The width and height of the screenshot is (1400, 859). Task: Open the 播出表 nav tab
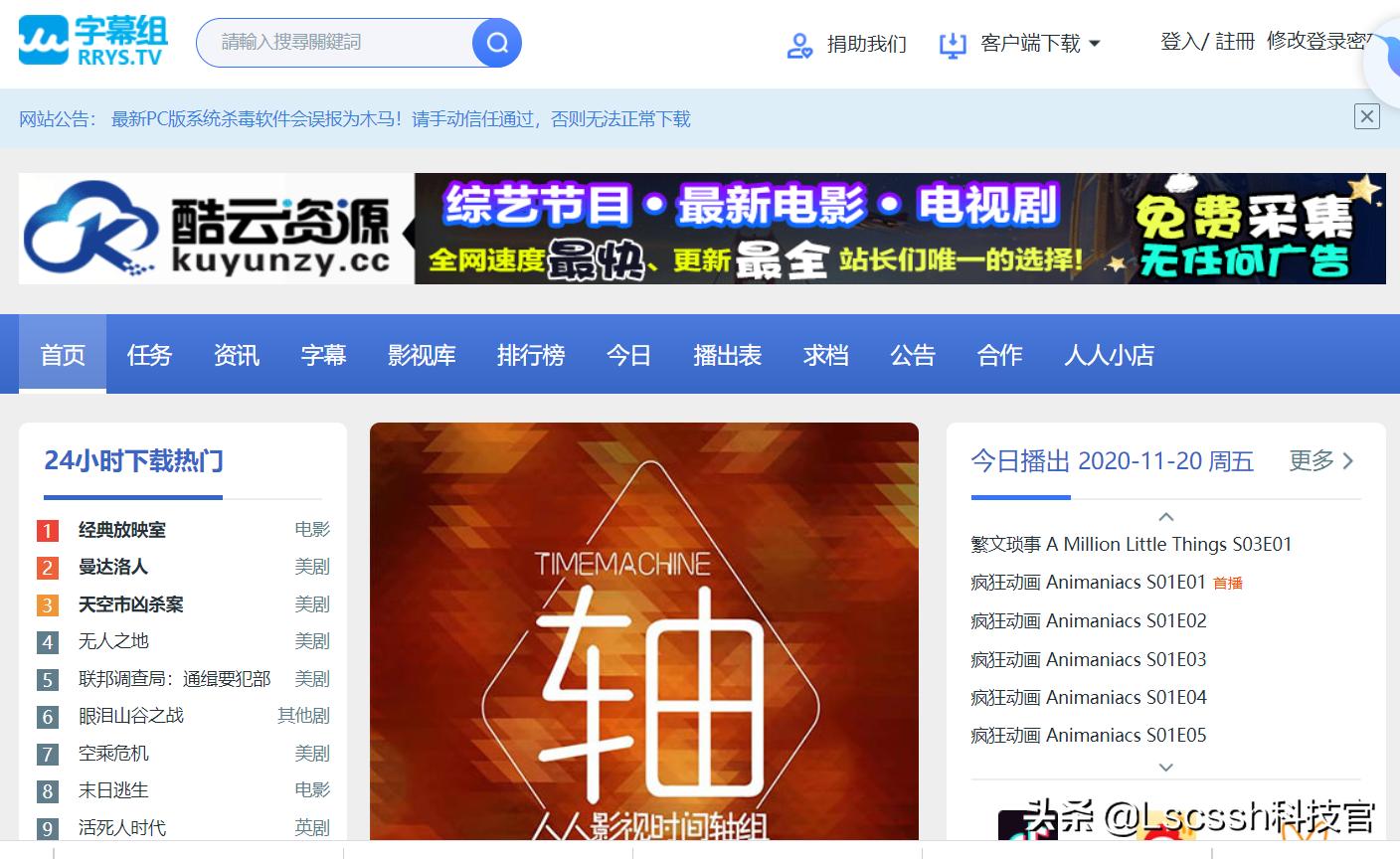727,354
